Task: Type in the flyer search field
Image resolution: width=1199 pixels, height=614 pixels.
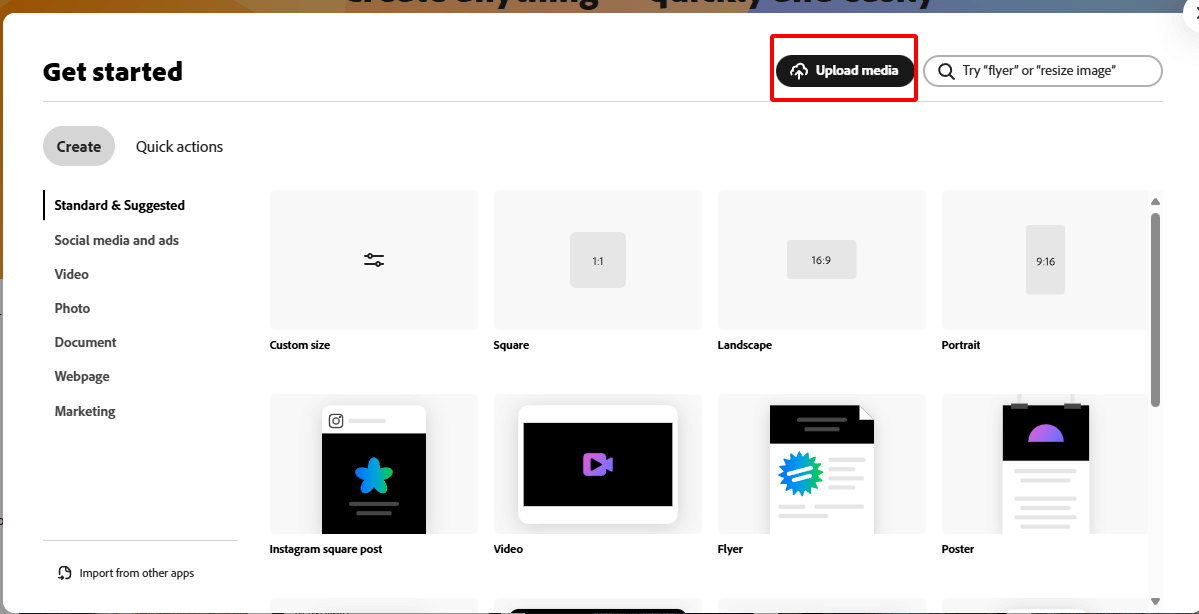Action: [x=1050, y=71]
